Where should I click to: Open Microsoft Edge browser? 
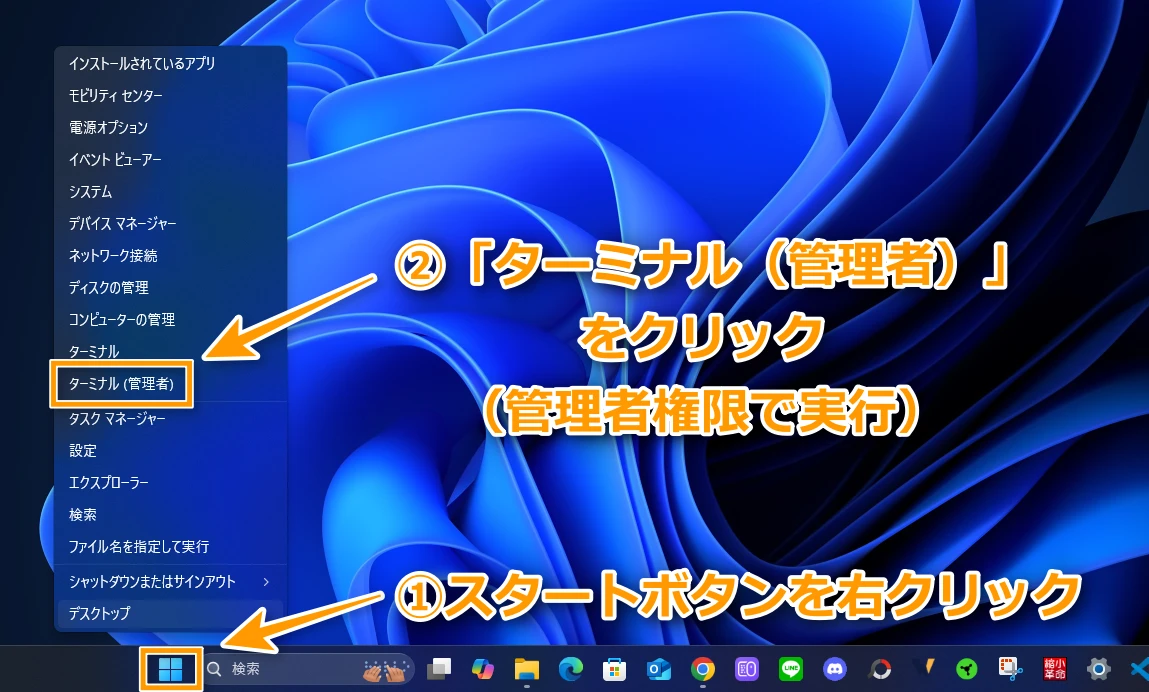[571, 669]
